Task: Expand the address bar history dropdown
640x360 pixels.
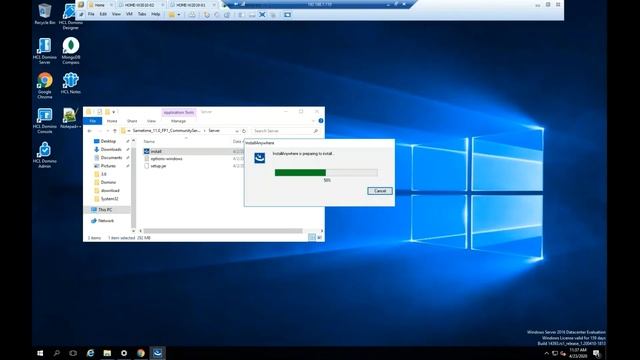Action: coord(237,131)
